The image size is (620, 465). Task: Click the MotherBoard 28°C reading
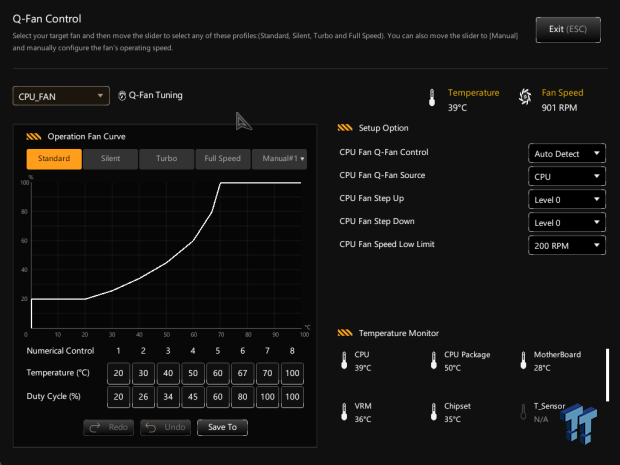[542, 368]
